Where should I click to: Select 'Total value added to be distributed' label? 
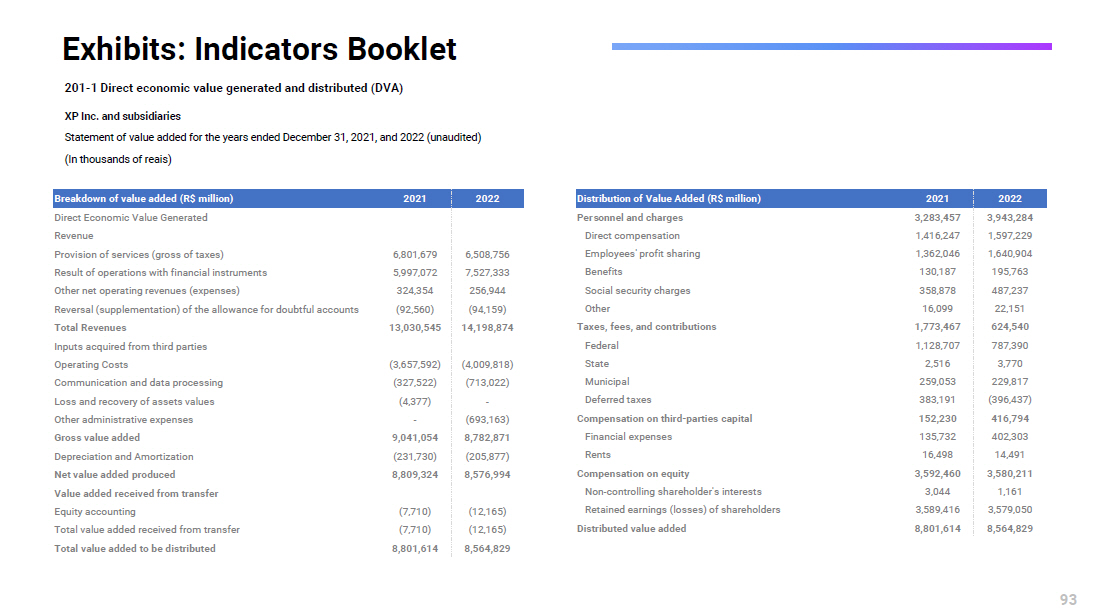pos(134,549)
